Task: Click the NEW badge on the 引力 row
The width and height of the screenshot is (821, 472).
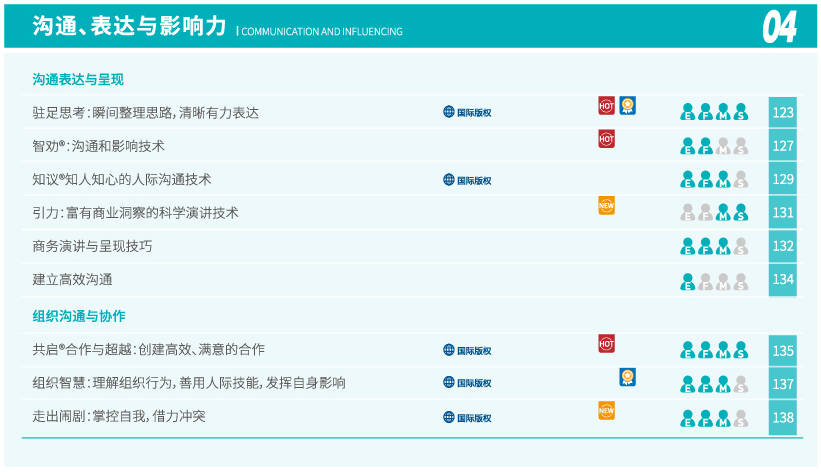Action: 606,205
